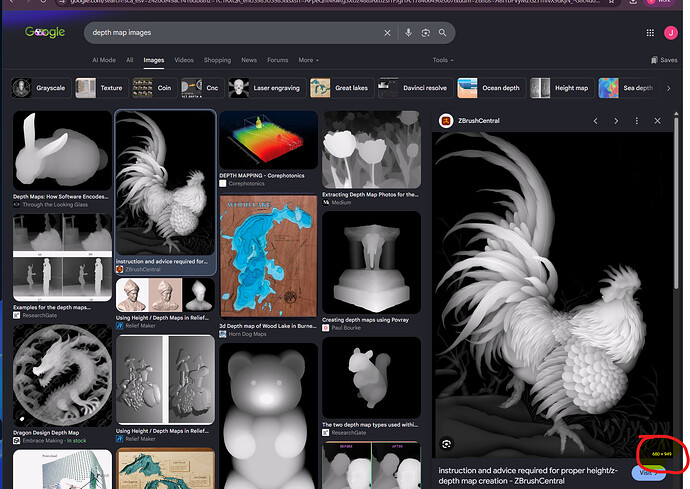Switch to All results tab

click(129, 60)
